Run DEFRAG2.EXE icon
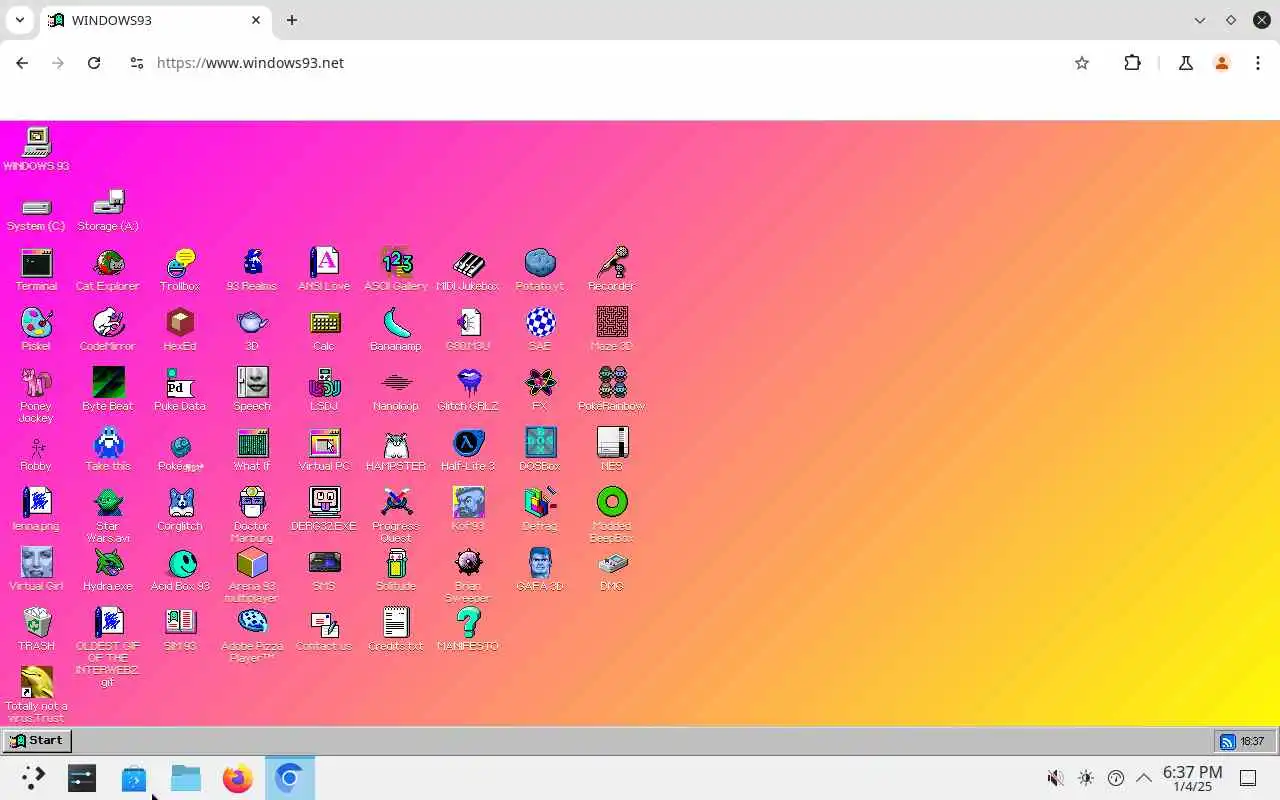1280x800 pixels. coord(324,510)
